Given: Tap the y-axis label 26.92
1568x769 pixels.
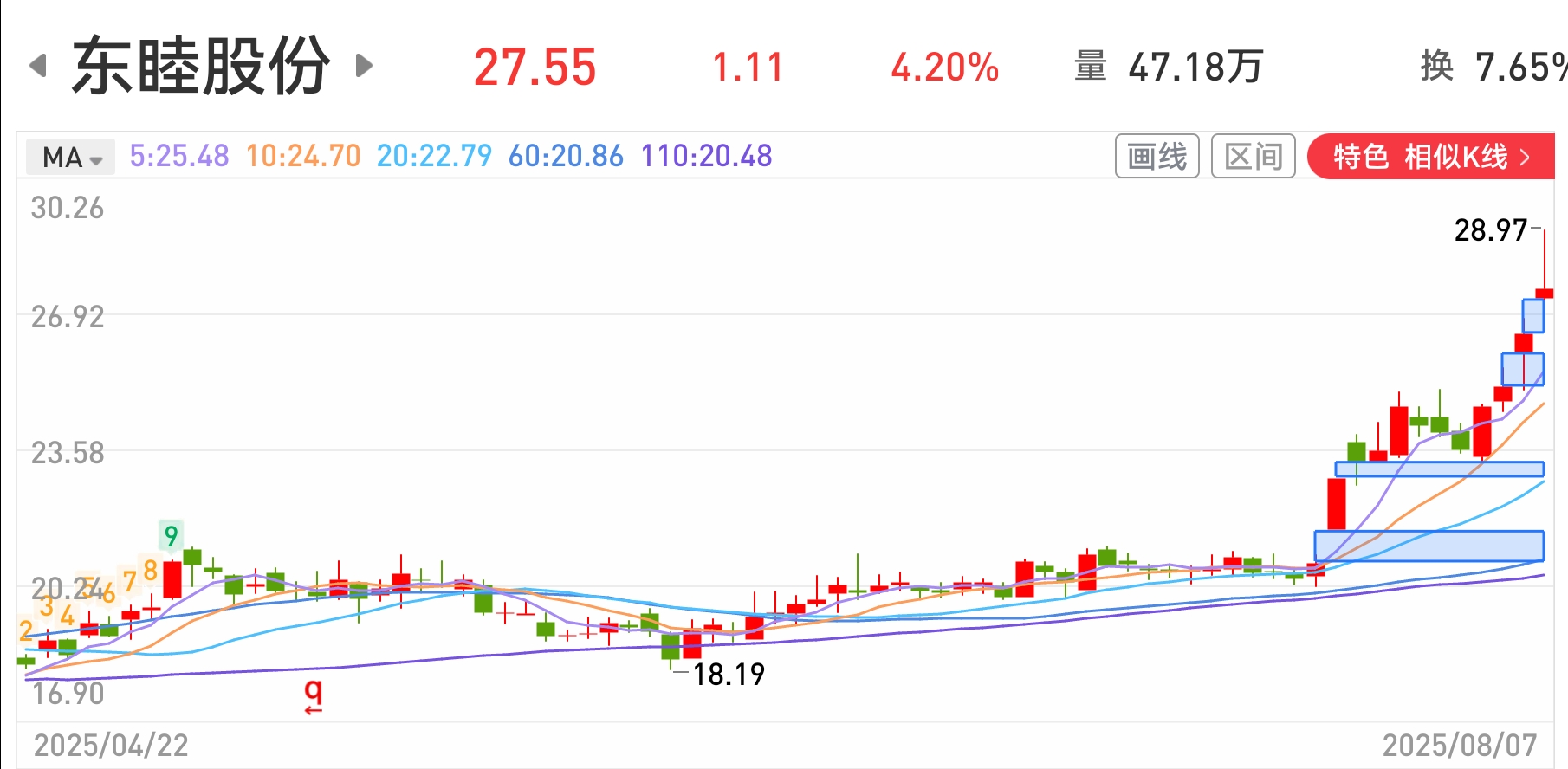Looking at the screenshot, I should coord(68,317).
